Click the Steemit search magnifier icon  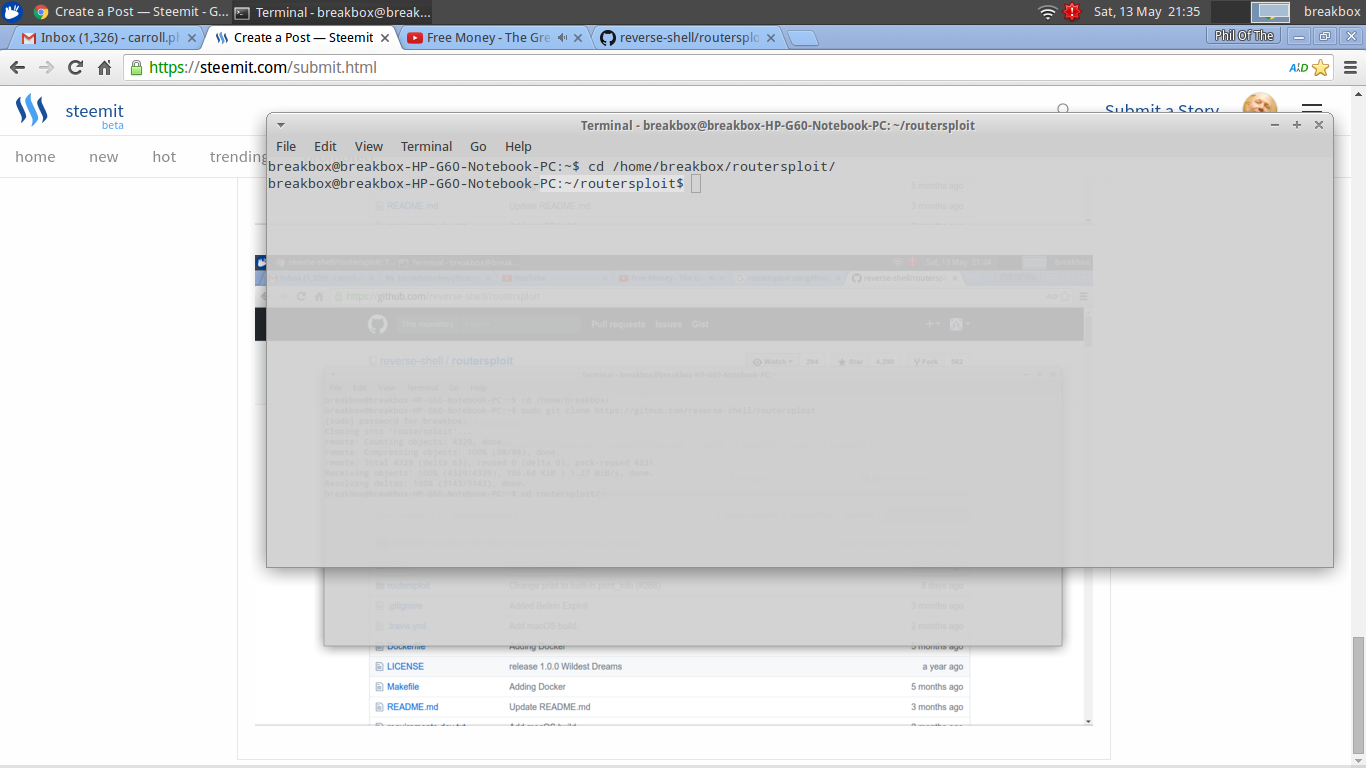click(1064, 110)
